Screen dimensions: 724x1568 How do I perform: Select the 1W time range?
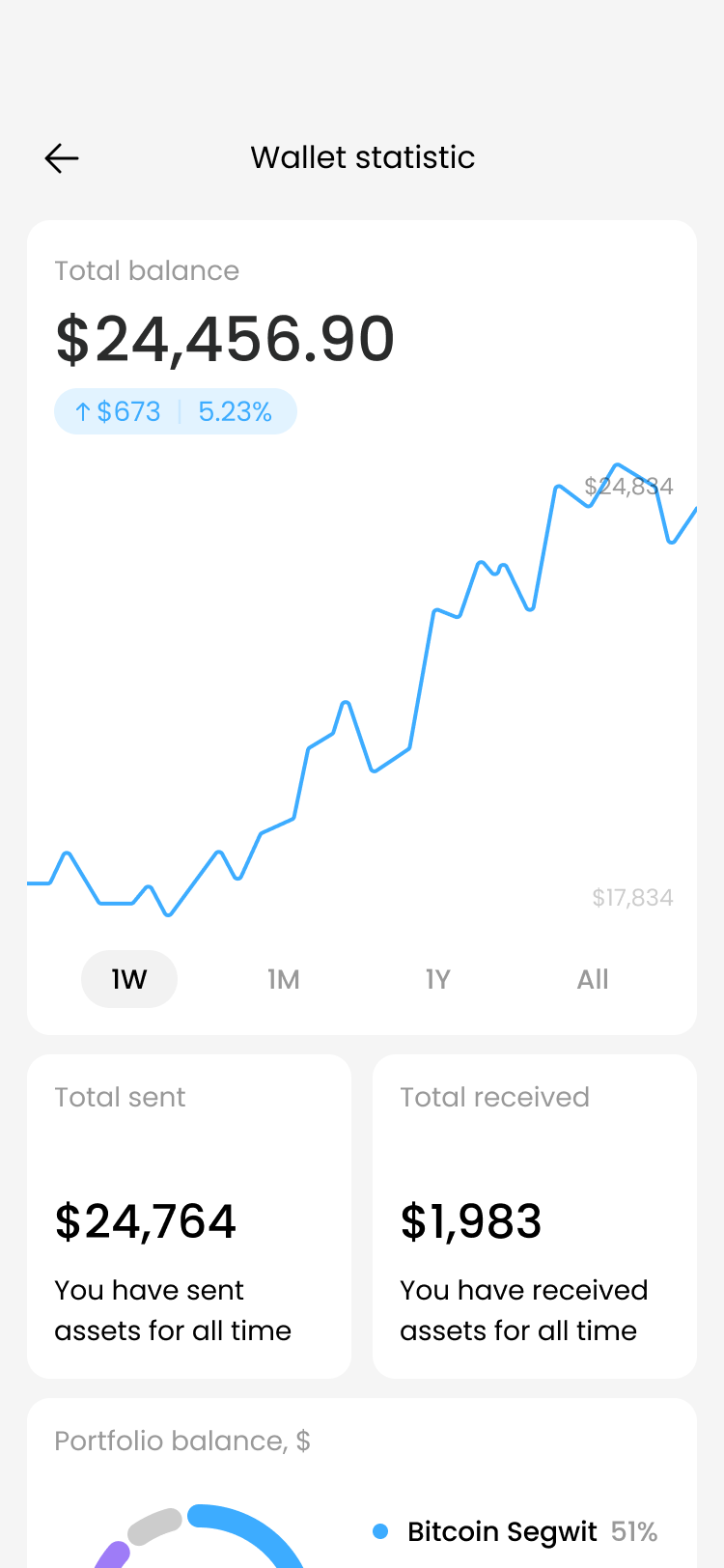pyautogui.click(x=129, y=979)
